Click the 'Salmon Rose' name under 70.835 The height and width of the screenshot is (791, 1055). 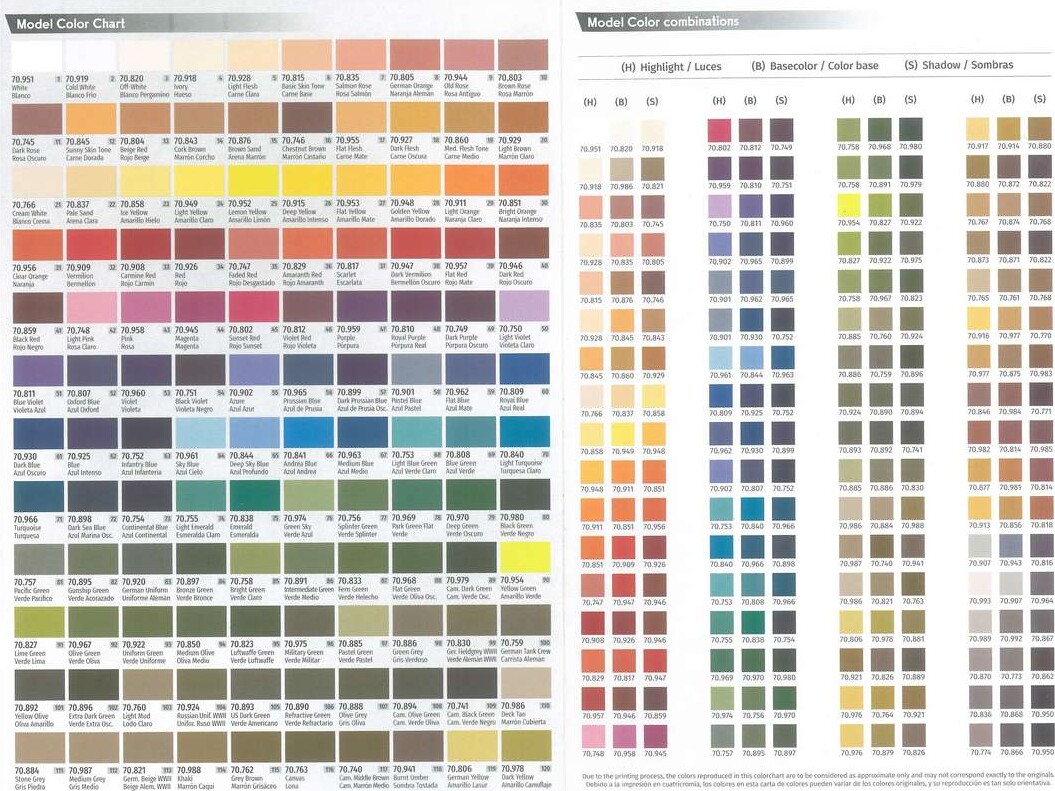[353, 86]
